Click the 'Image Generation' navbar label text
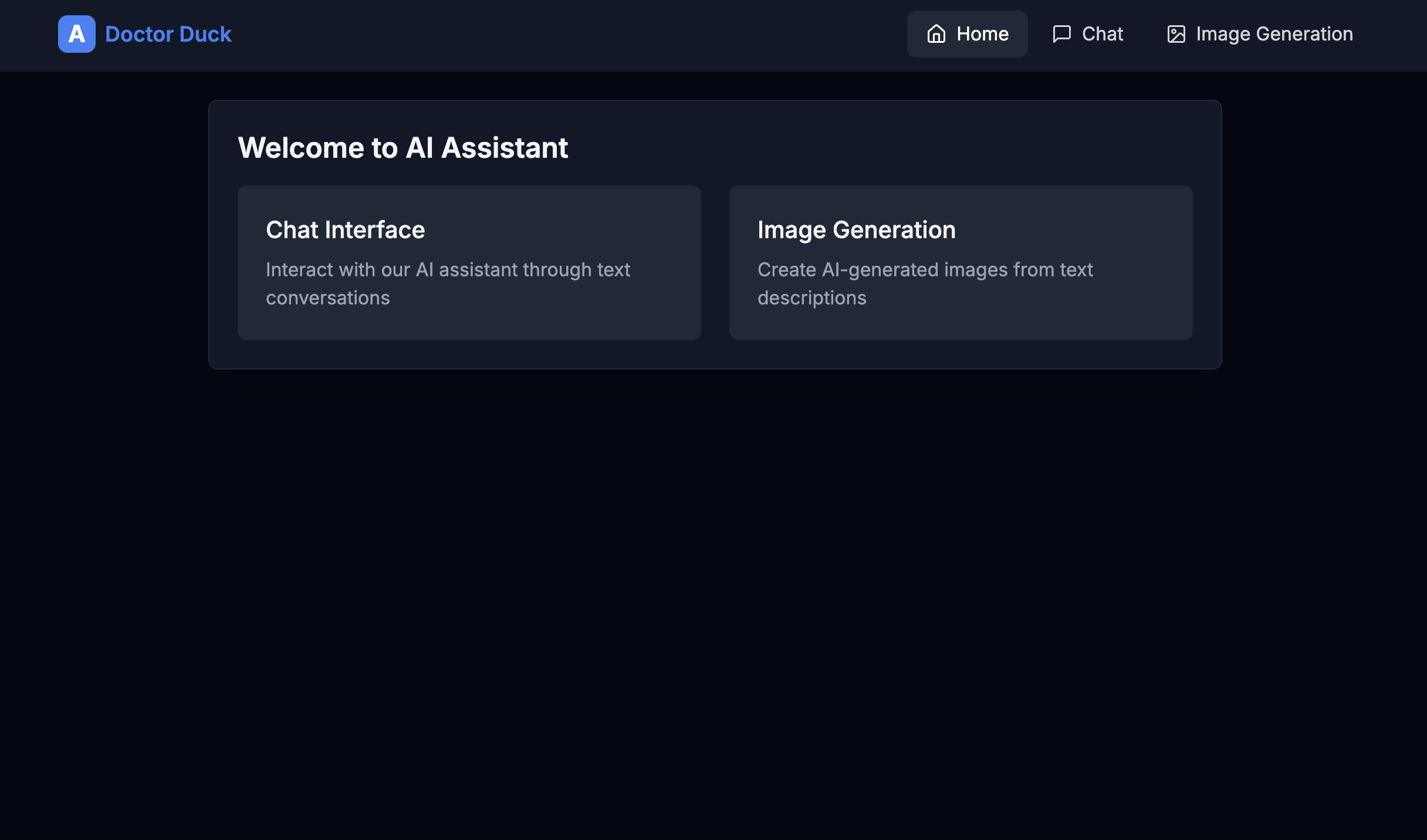This screenshot has height=840, width=1427. point(1274,34)
